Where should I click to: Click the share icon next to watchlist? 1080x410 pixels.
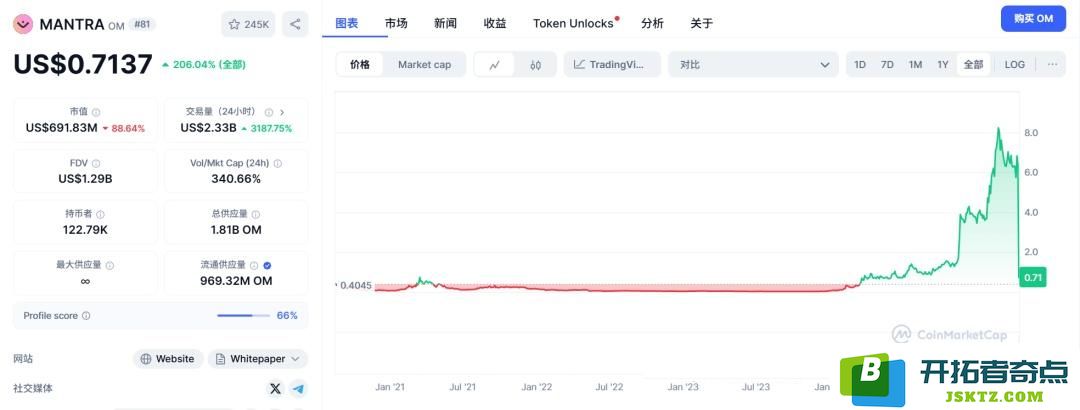[x=295, y=24]
